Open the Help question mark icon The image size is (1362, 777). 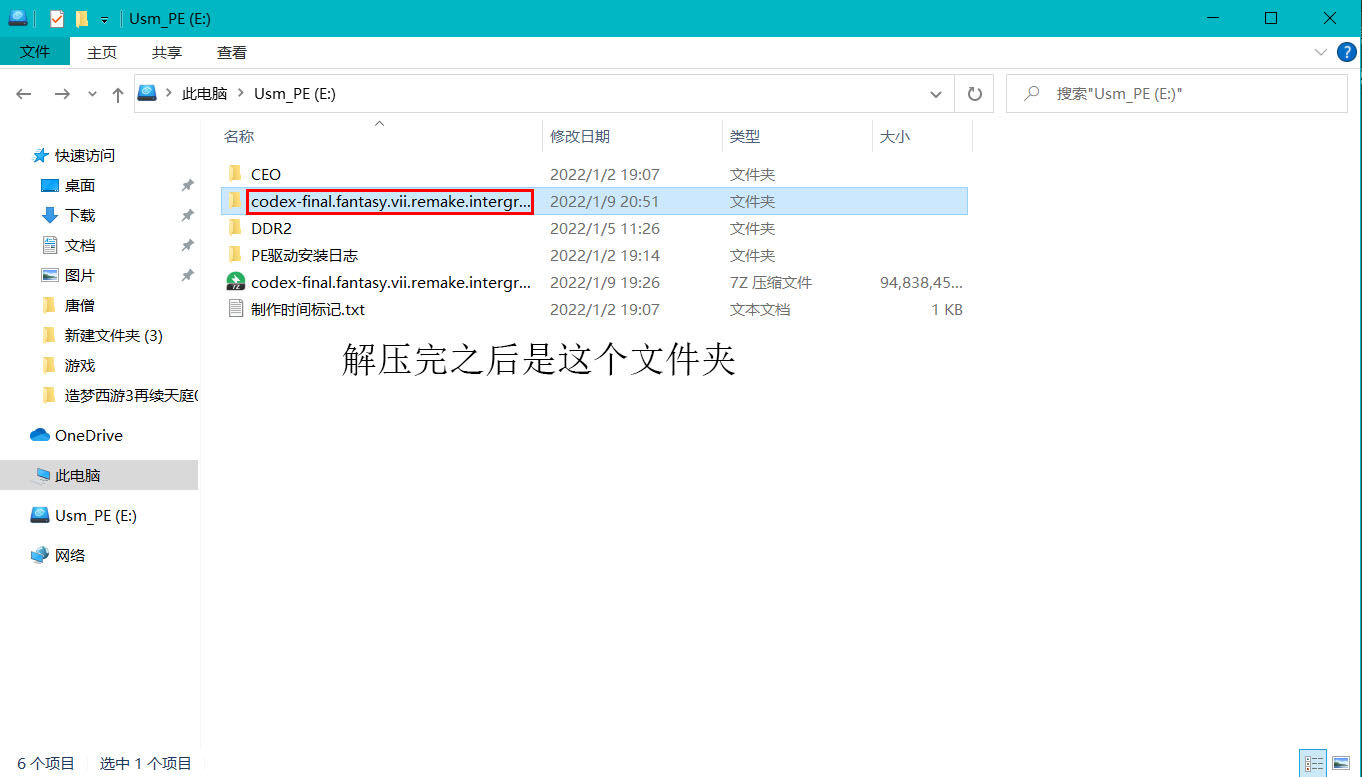pyautogui.click(x=1345, y=52)
